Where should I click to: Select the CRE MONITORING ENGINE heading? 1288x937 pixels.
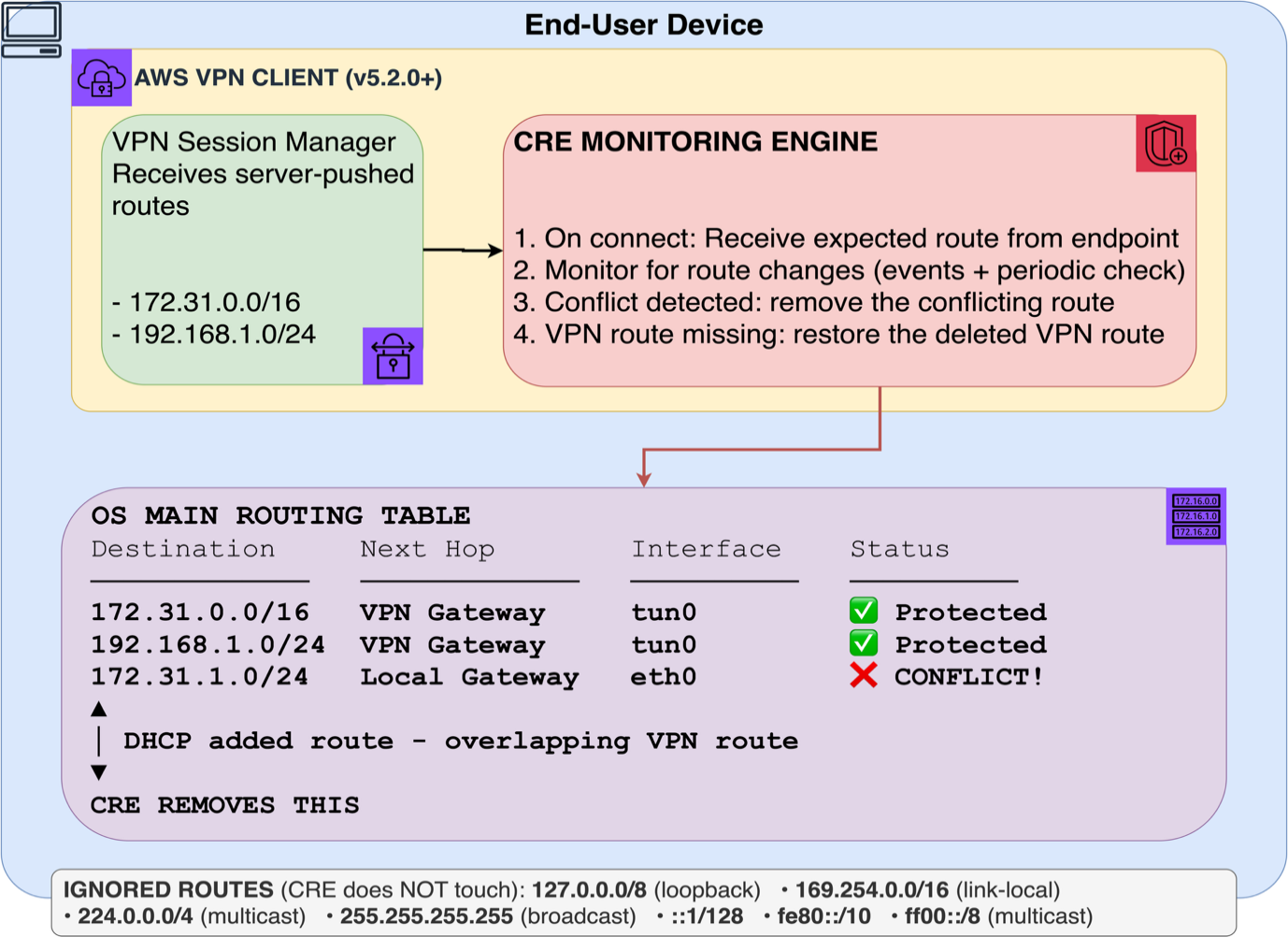(695, 142)
